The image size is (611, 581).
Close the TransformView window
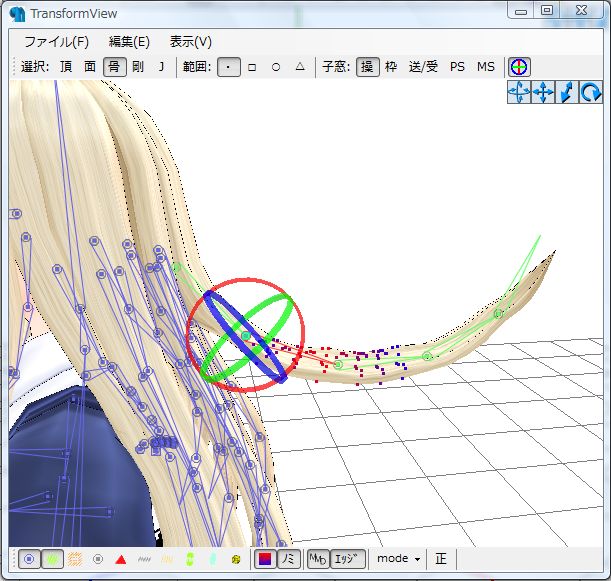(582, 11)
